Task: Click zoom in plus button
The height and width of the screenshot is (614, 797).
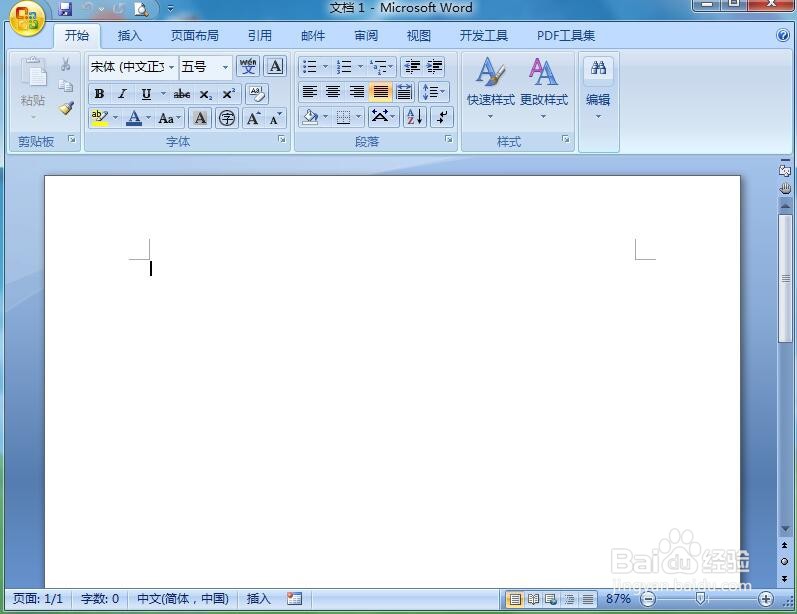Action: pos(765,599)
